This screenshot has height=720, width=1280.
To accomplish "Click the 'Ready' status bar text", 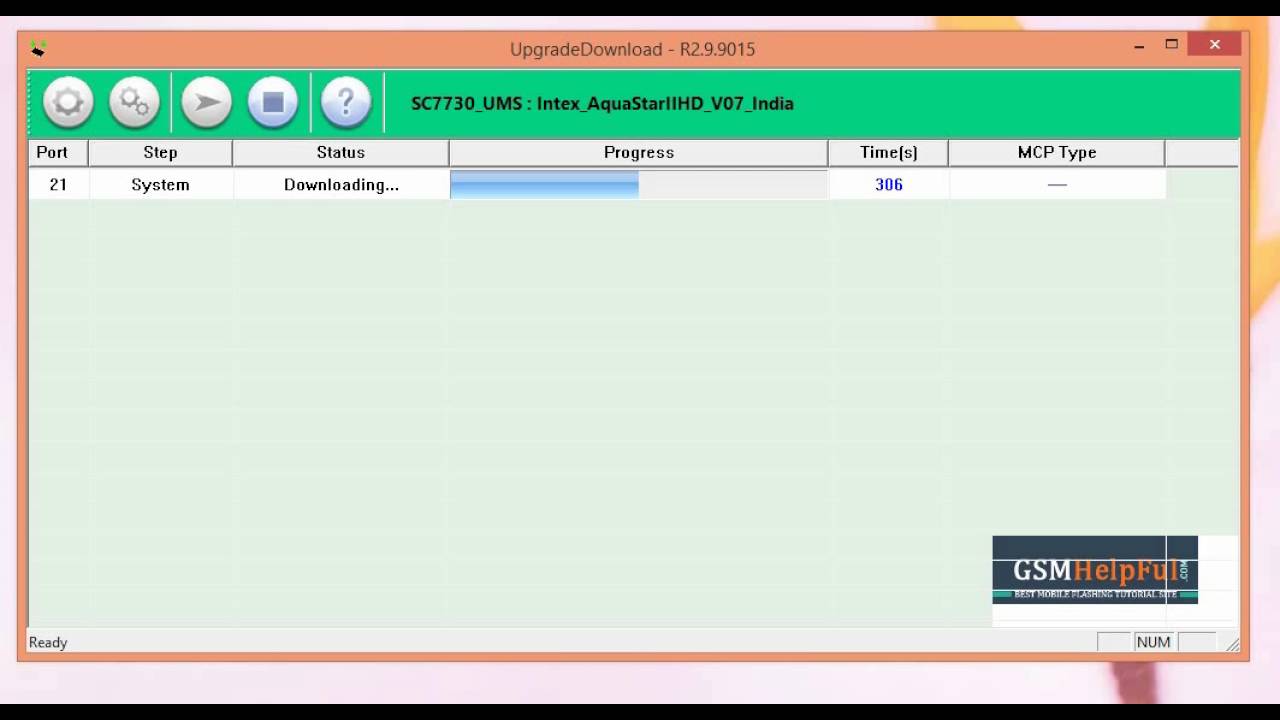I will tap(48, 642).
